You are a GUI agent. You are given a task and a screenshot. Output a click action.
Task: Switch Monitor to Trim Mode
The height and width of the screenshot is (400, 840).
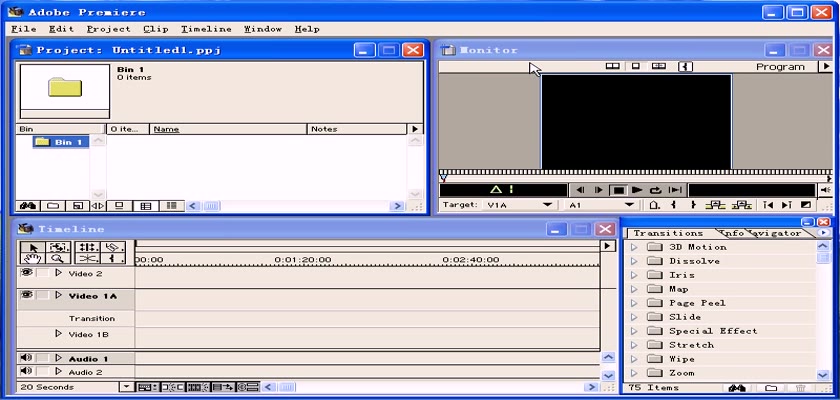659,66
